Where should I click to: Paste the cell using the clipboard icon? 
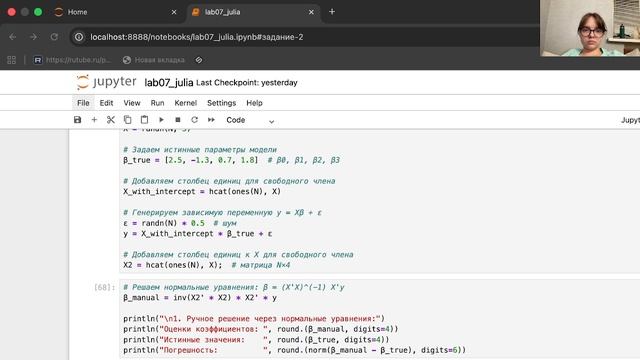tap(144, 120)
